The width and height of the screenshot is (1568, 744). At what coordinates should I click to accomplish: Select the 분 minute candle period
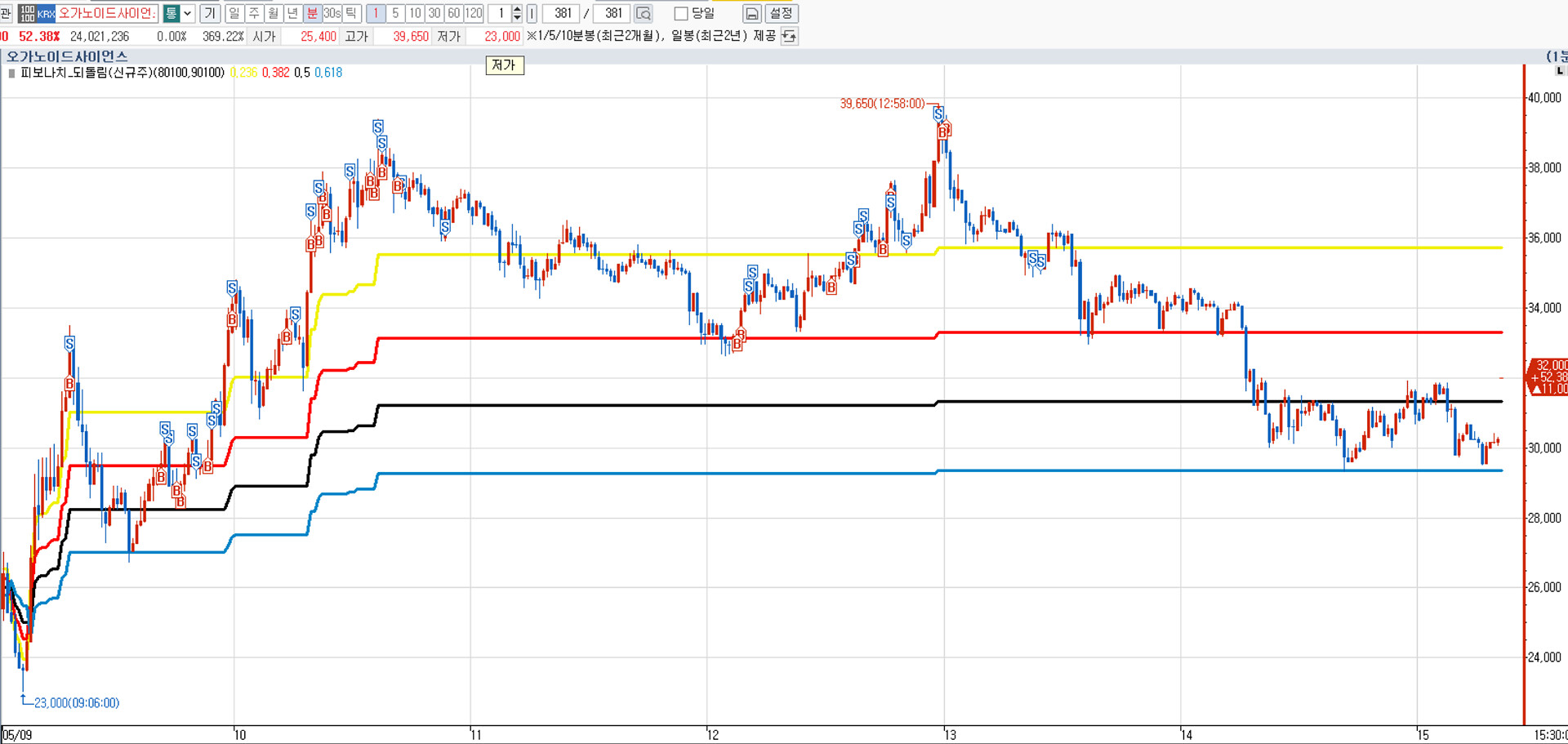tap(313, 13)
